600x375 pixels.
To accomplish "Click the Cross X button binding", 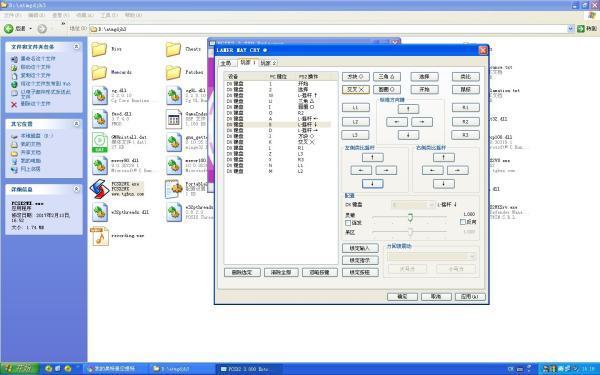I will click(x=355, y=90).
